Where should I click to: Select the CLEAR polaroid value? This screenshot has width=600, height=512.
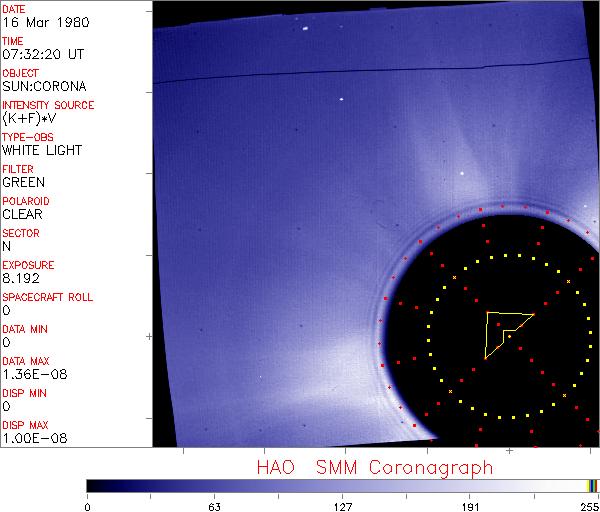tap(22, 215)
